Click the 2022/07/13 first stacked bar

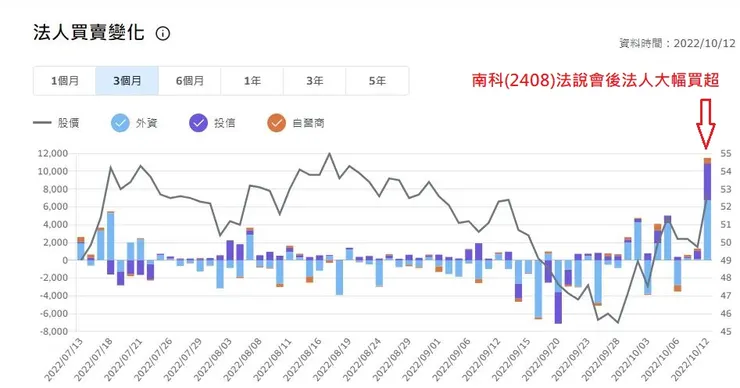tap(81, 249)
